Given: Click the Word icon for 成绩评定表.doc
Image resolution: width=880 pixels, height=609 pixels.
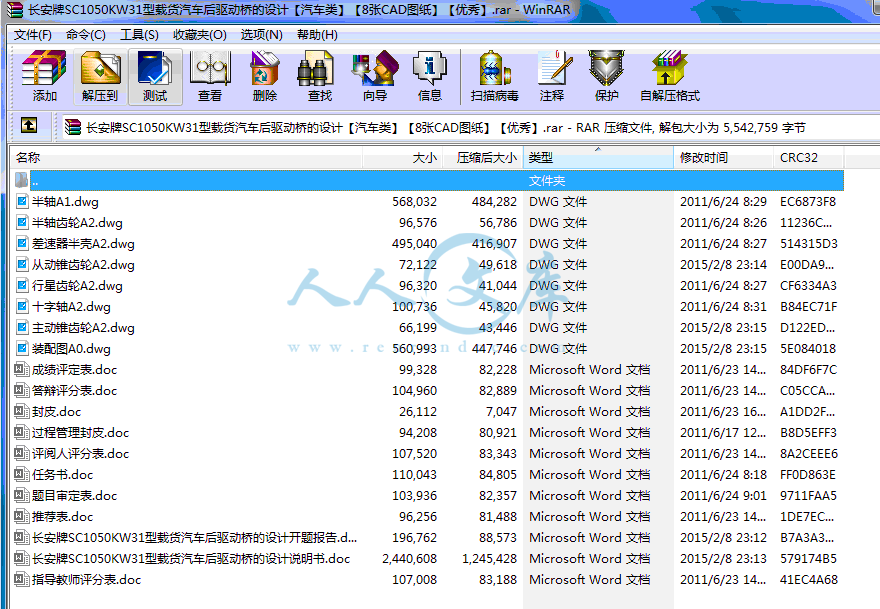Looking at the screenshot, I should pyautogui.click(x=22, y=369).
